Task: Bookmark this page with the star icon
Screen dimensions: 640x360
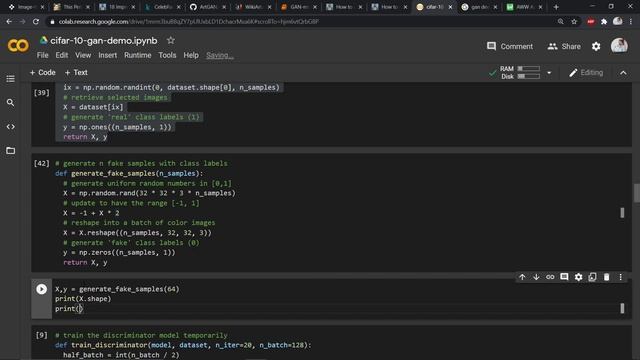Action: pyautogui.click(x=574, y=22)
